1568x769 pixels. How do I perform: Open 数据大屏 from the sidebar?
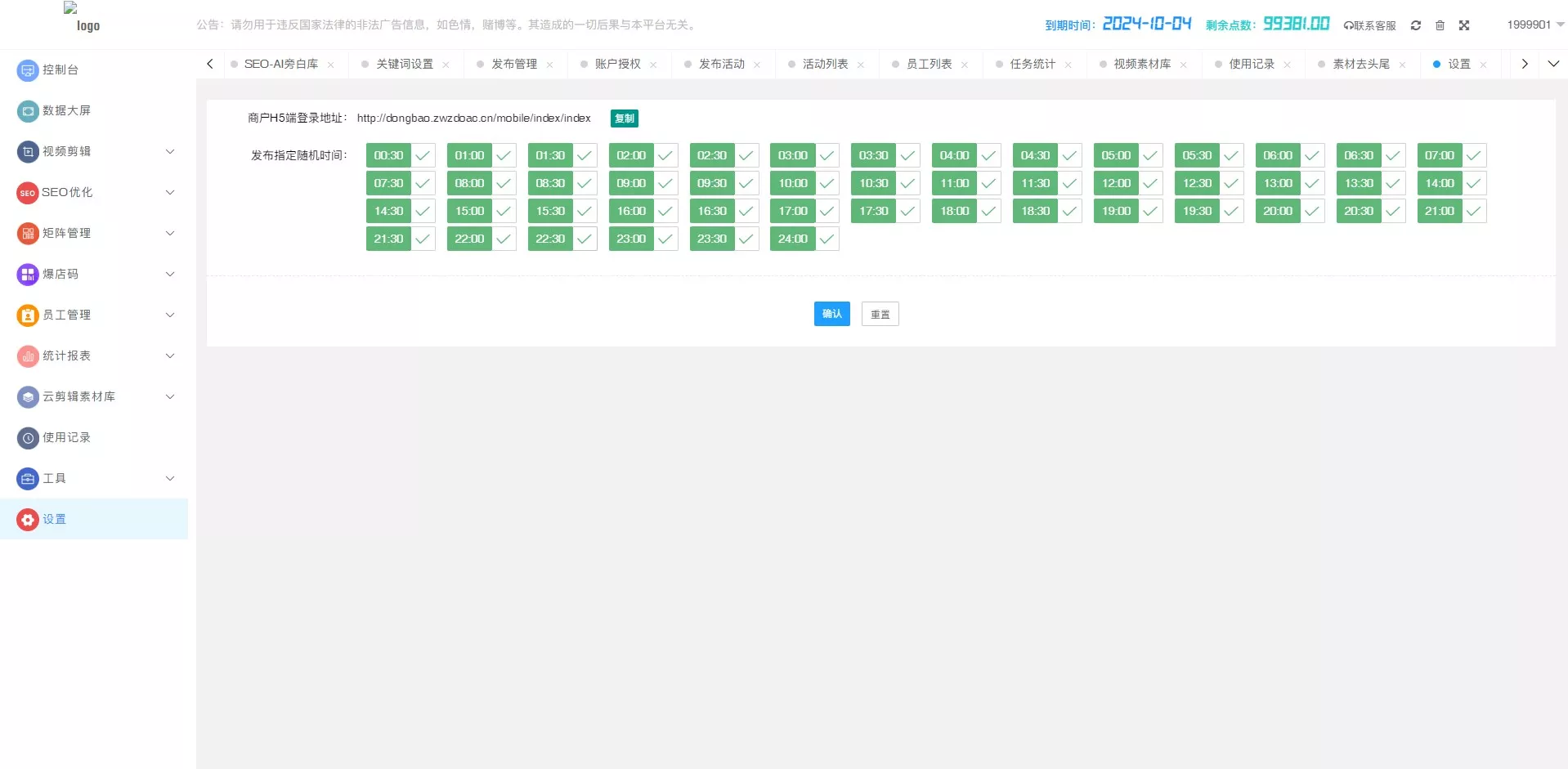click(28, 111)
